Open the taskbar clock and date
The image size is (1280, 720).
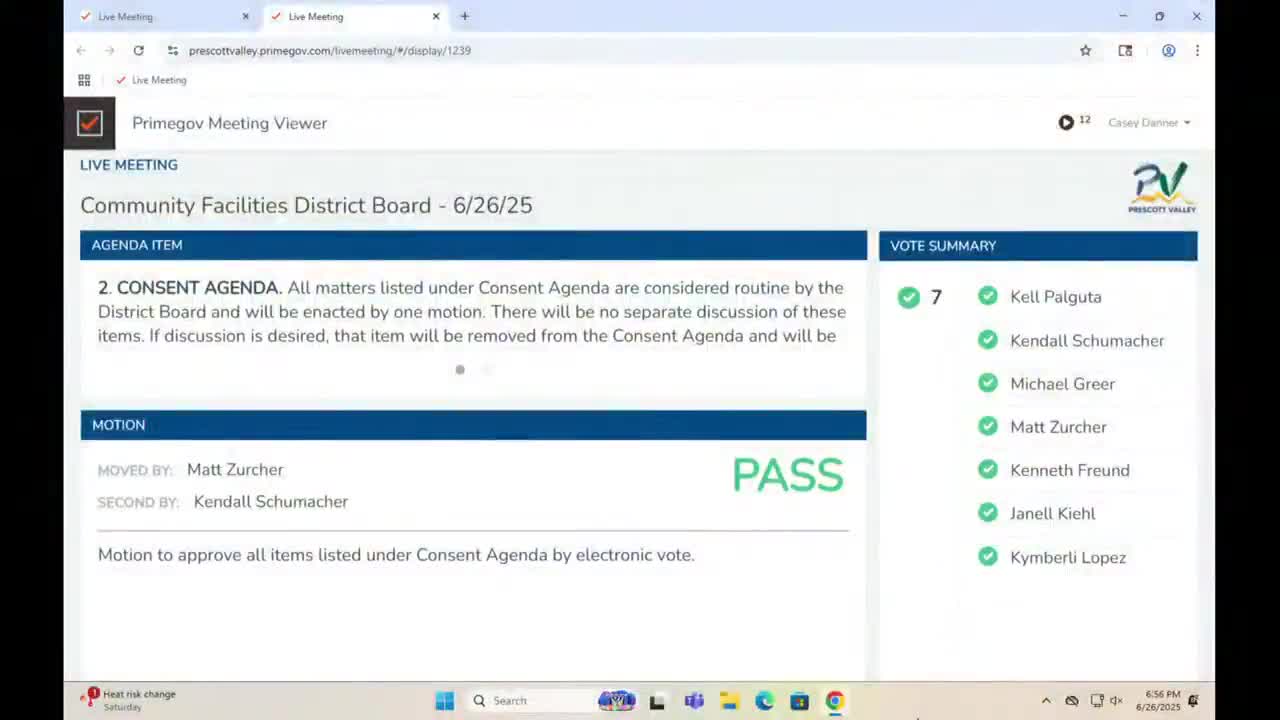(x=1158, y=700)
